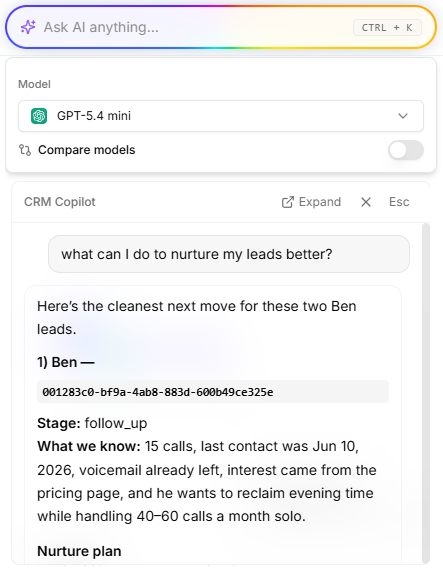This screenshot has height=576, width=443.
Task: Click the Expand external-link icon
Action: (x=288, y=202)
